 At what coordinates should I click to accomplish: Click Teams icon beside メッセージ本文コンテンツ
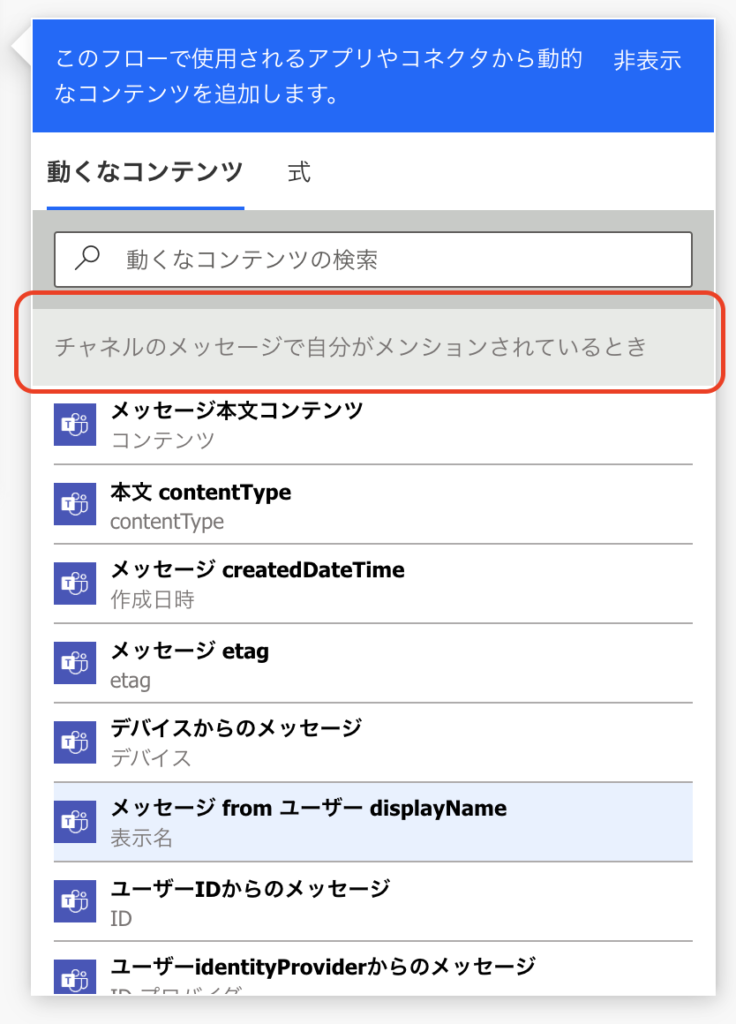[x=74, y=425]
